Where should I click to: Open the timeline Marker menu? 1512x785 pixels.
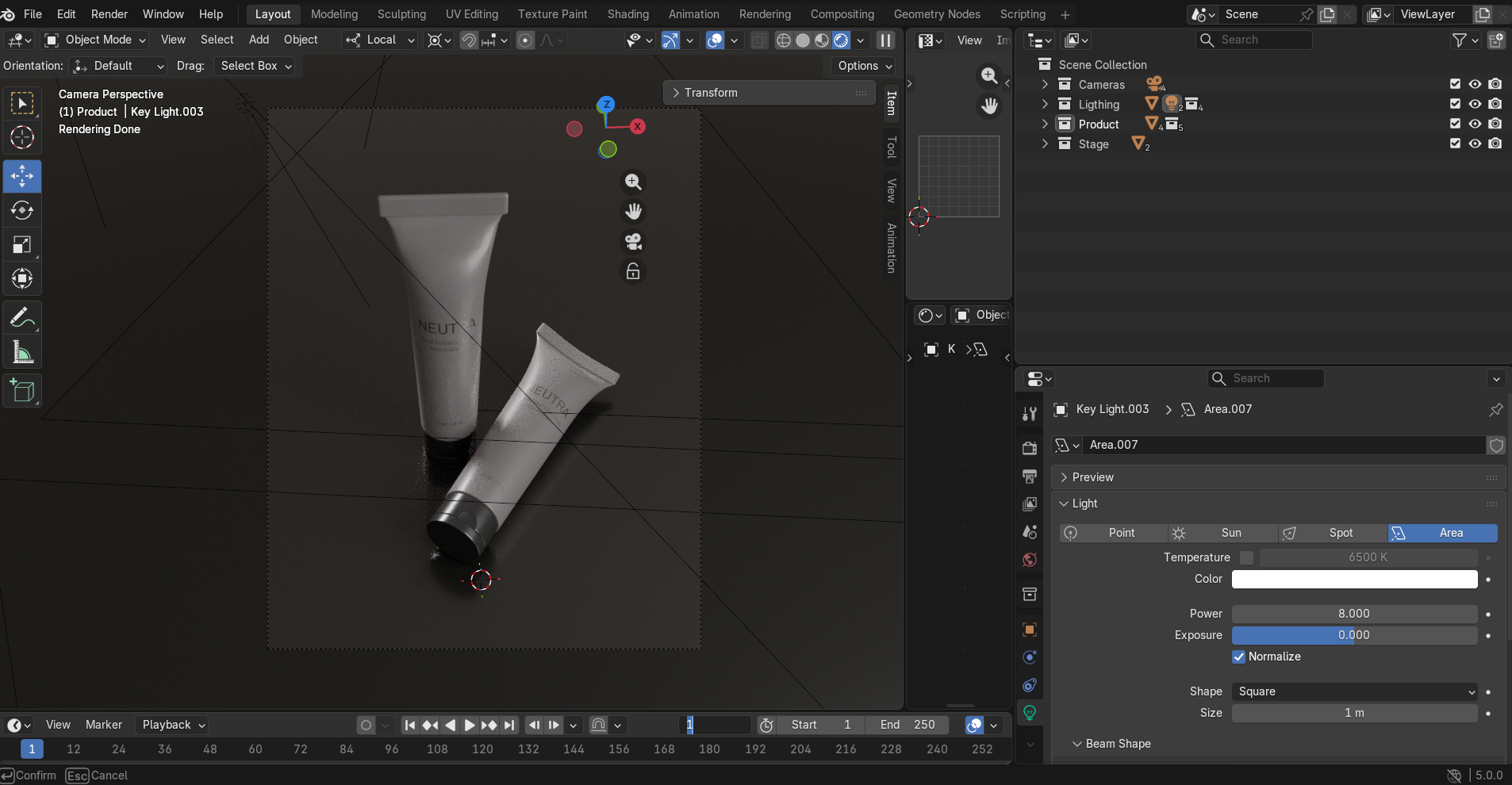pyautogui.click(x=104, y=725)
